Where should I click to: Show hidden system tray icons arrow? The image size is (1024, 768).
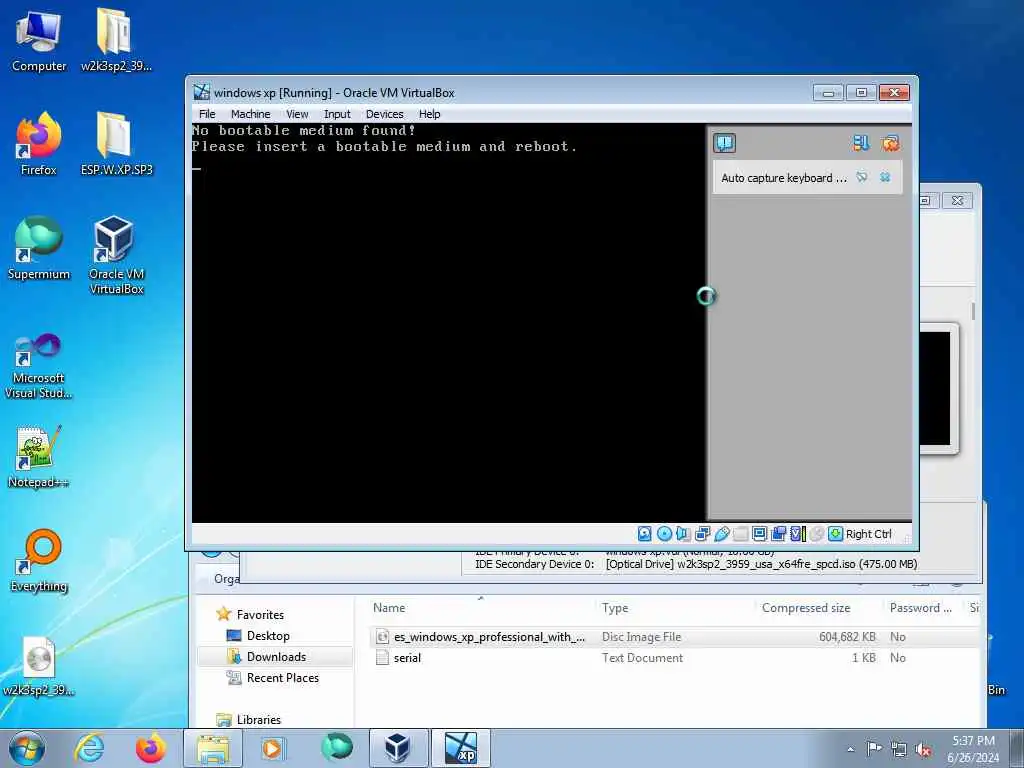(x=850, y=749)
